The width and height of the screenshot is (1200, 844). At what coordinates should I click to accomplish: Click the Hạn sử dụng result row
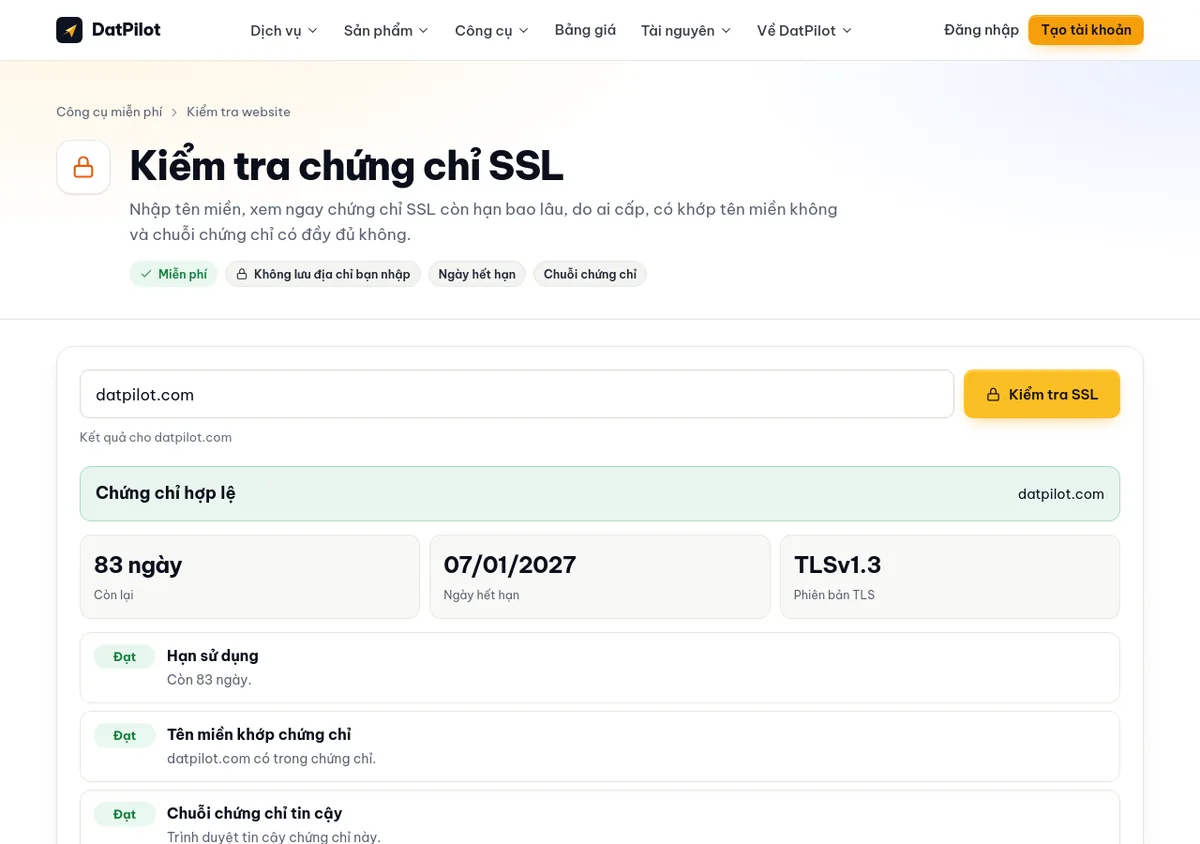(x=600, y=668)
